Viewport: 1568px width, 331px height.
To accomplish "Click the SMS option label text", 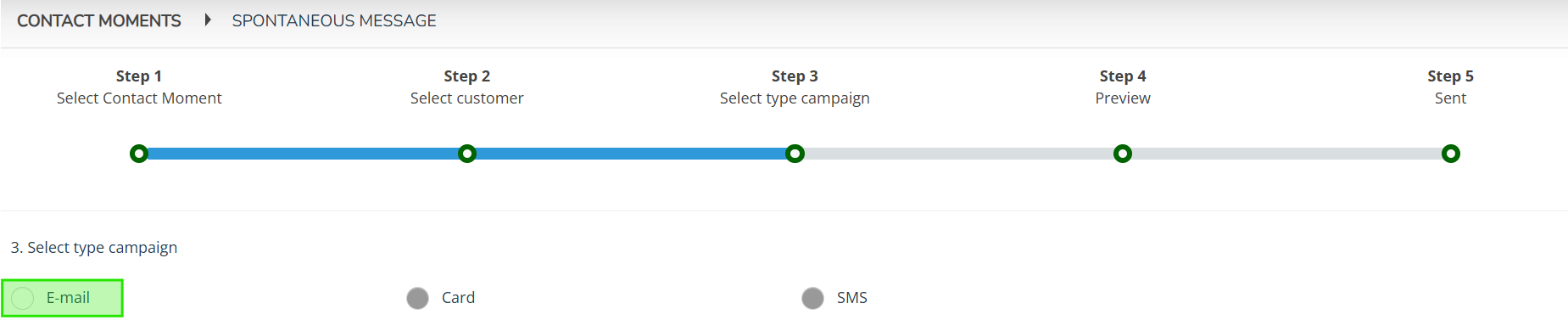I will (852, 298).
